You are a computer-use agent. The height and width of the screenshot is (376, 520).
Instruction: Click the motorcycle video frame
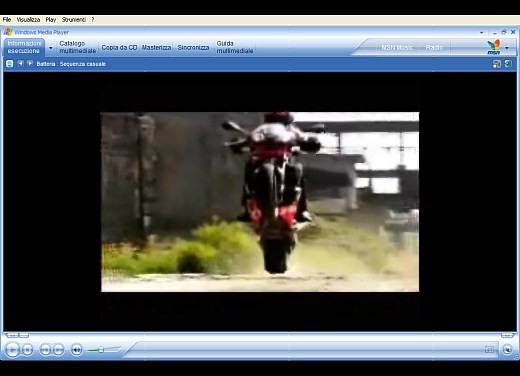[260, 202]
